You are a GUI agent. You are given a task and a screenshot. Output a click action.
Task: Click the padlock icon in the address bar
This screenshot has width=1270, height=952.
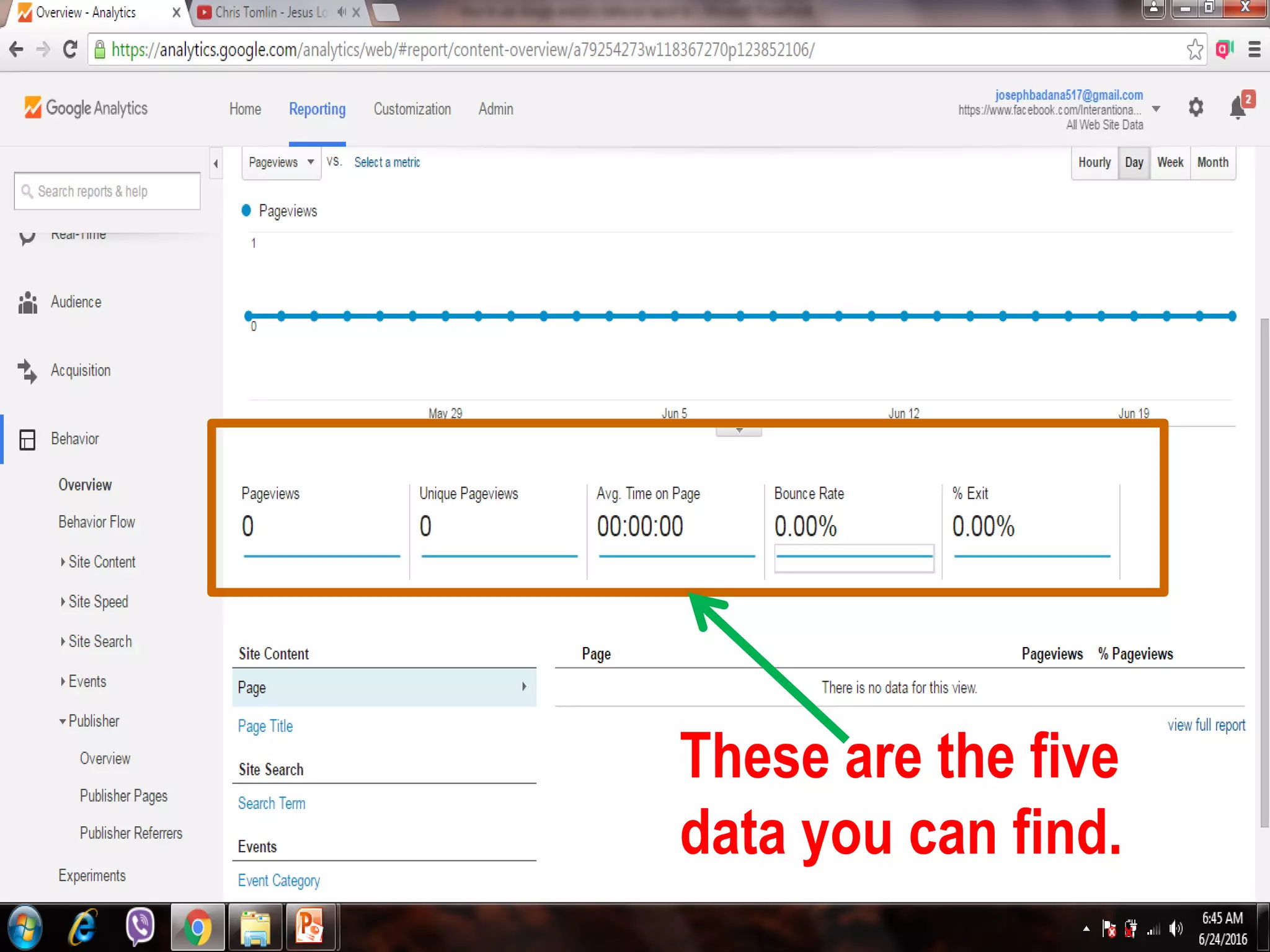click(100, 50)
